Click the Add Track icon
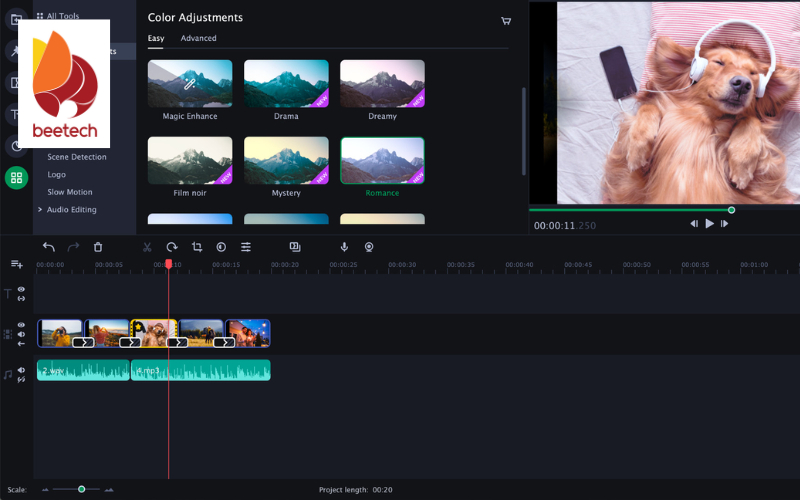800x500 pixels. click(16, 264)
